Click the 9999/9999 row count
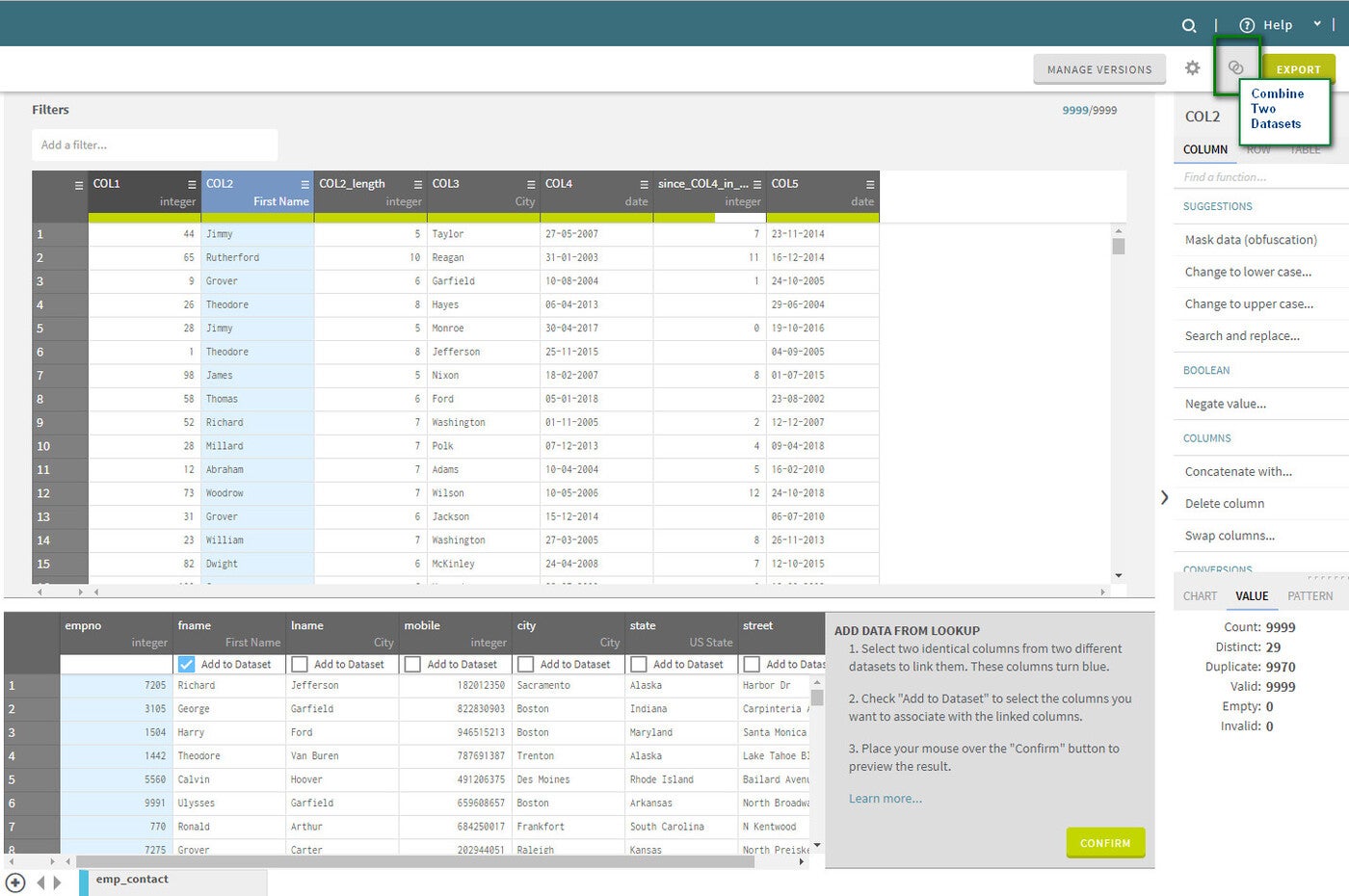This screenshot has height=896, width=1349. click(x=1090, y=111)
